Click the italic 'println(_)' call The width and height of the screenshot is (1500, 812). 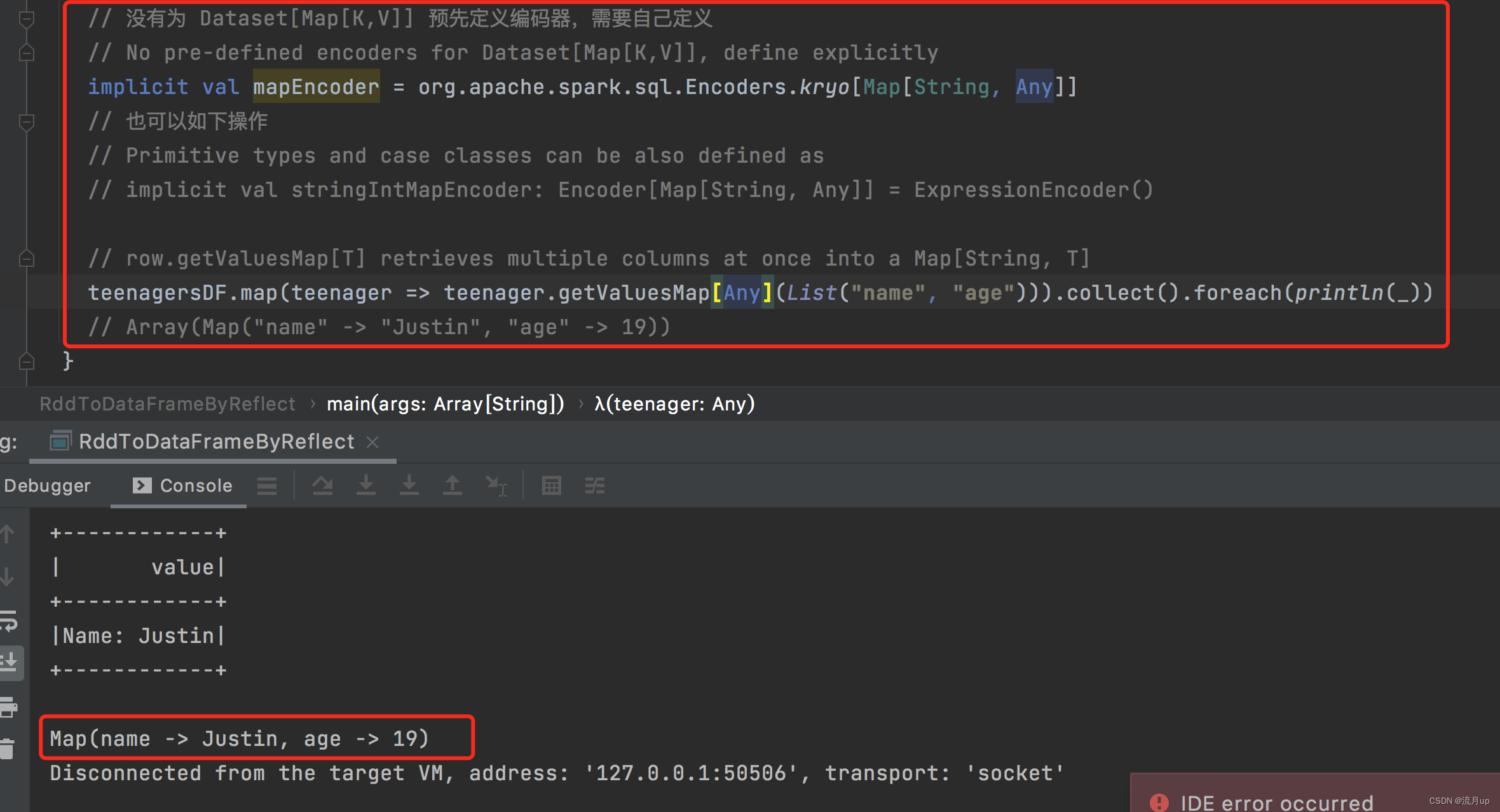point(1358,293)
